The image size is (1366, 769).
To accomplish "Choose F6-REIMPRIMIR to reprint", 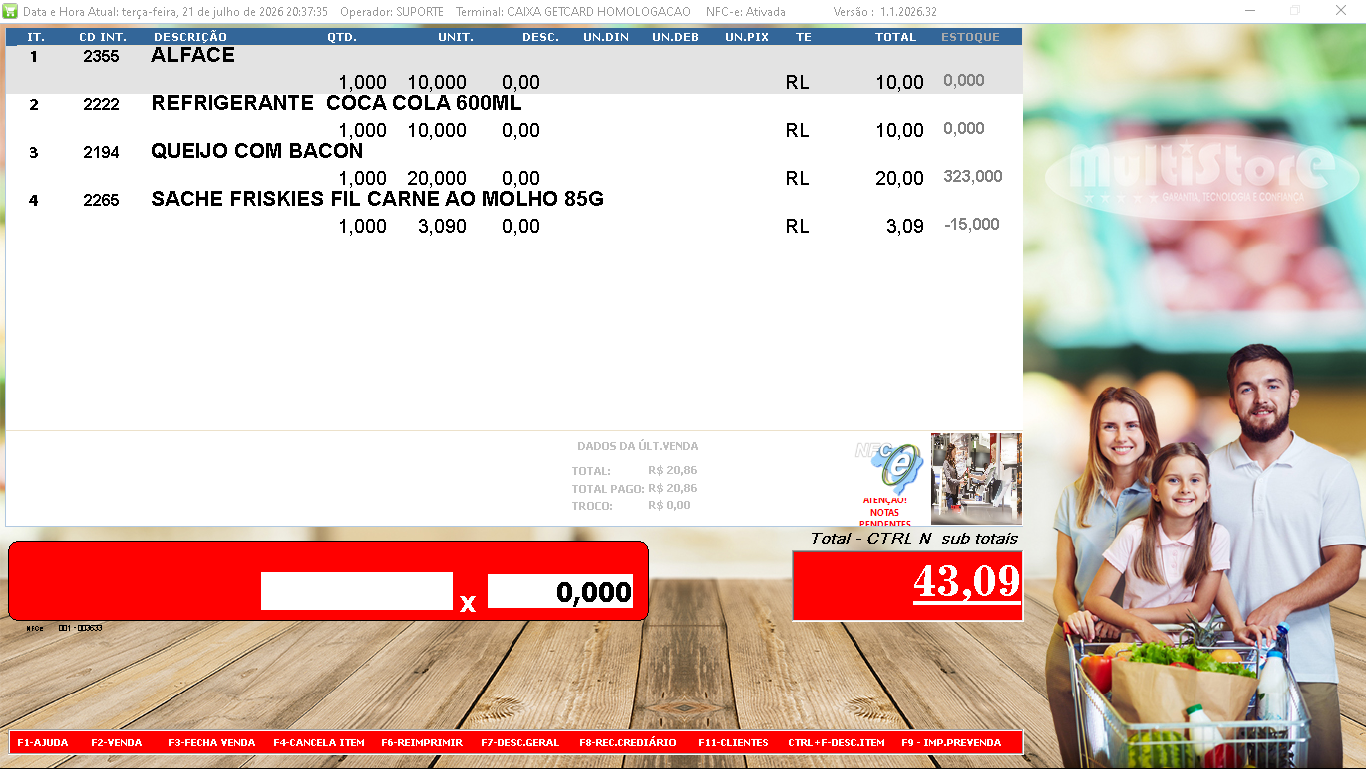I will tap(422, 743).
